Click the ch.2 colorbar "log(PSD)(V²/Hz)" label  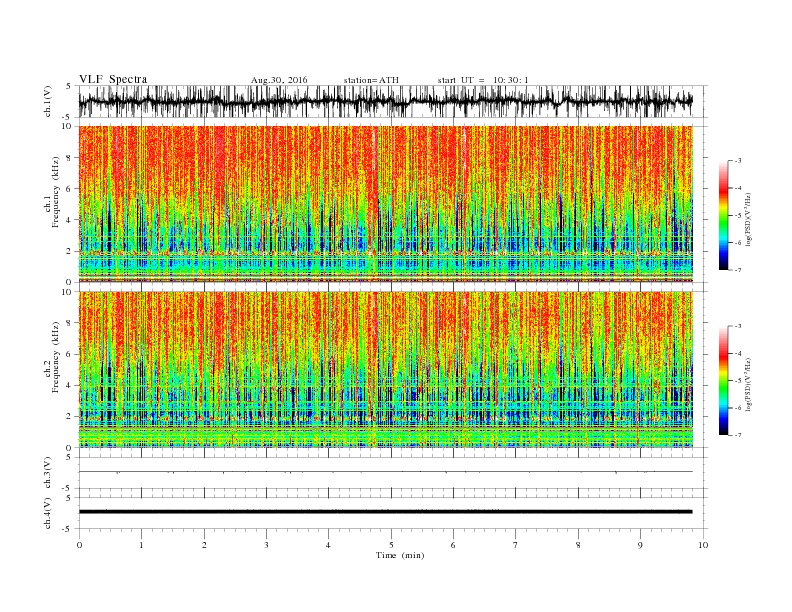[749, 384]
